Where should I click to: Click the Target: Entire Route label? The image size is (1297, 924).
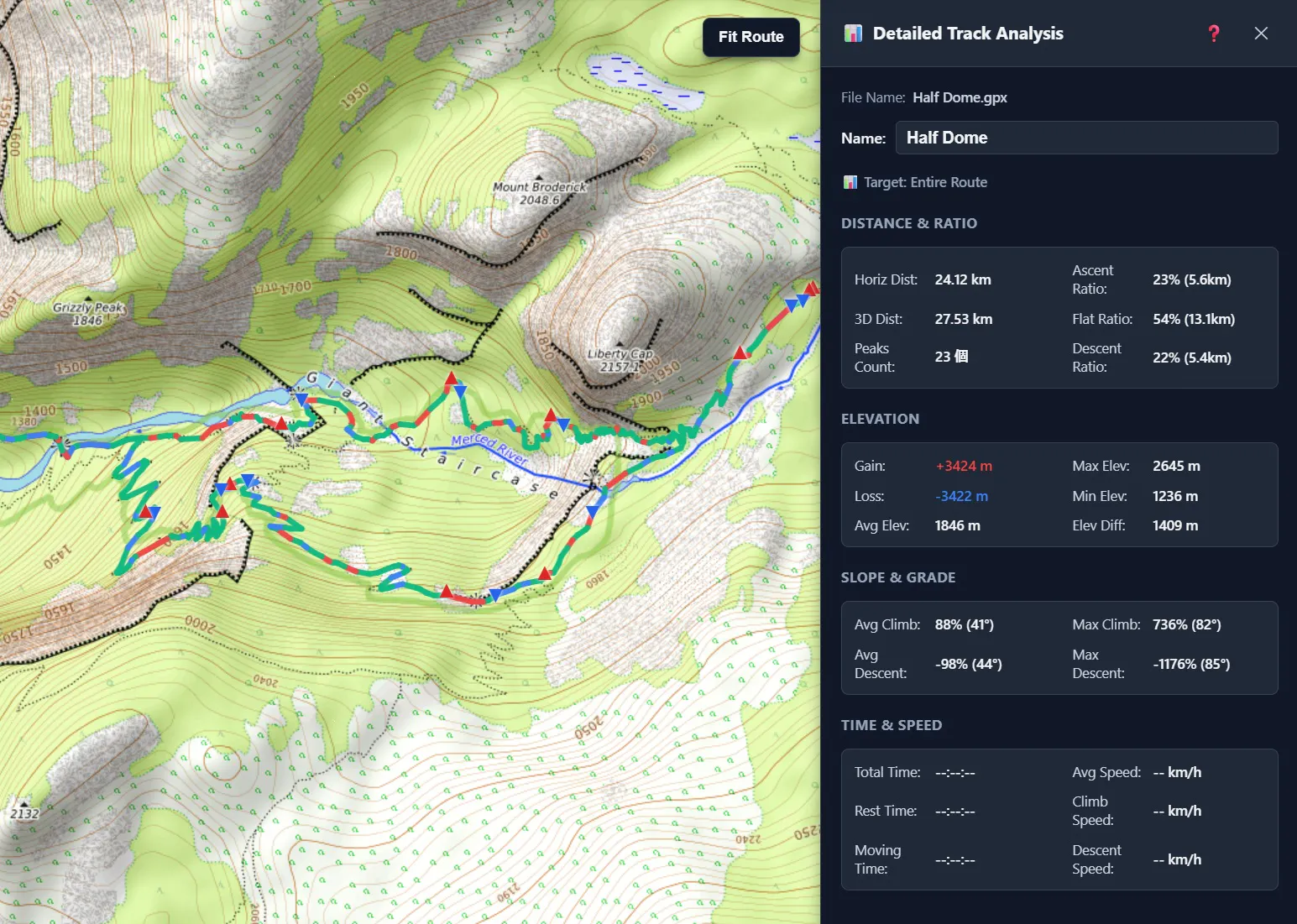coord(925,182)
